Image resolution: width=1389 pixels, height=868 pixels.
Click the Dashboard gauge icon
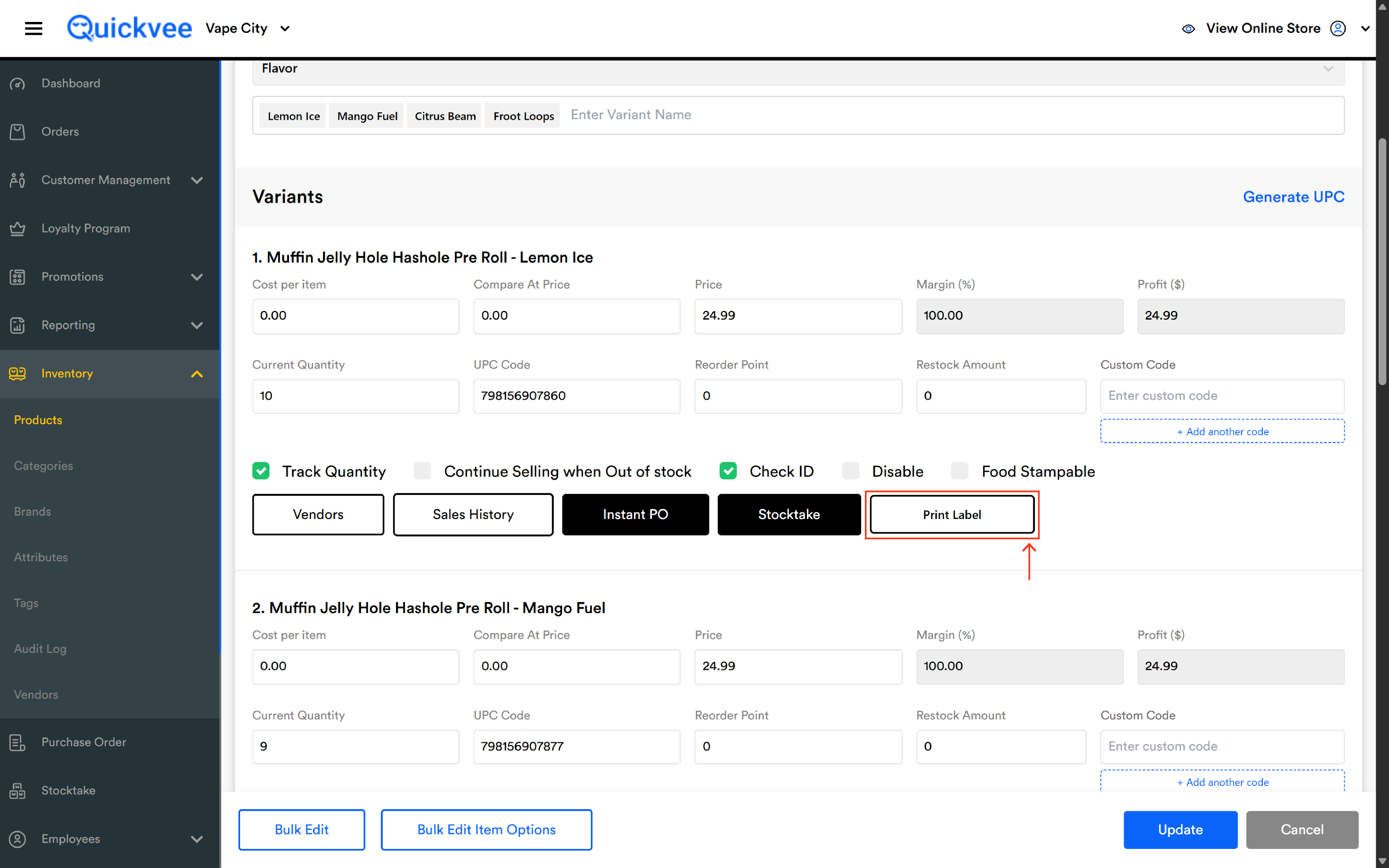pyautogui.click(x=17, y=84)
